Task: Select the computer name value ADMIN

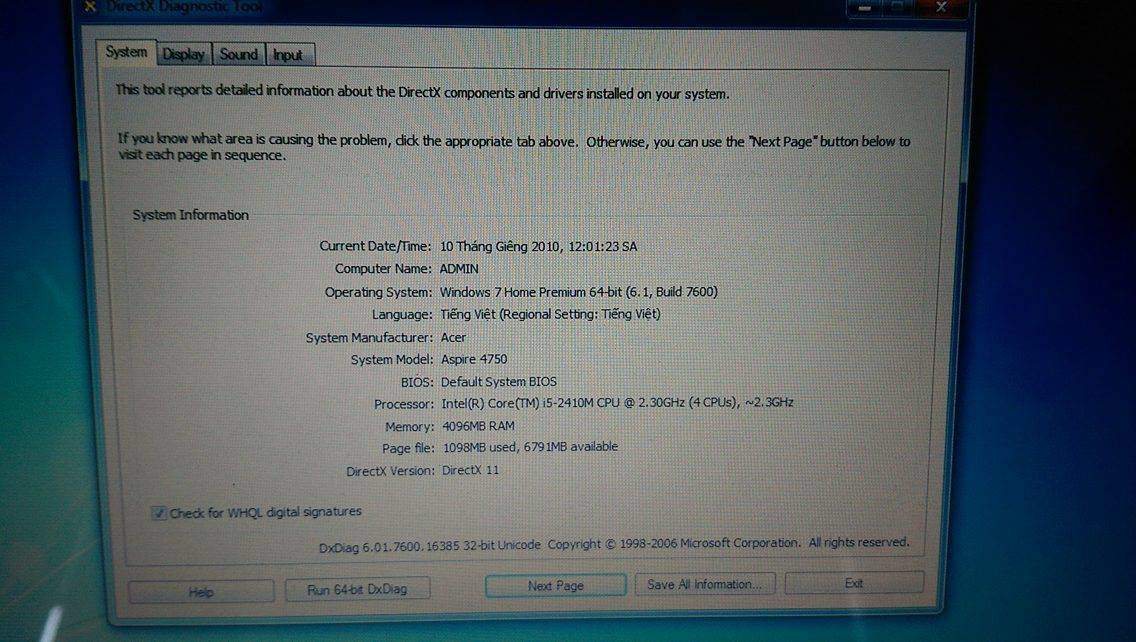Action: pos(459,269)
